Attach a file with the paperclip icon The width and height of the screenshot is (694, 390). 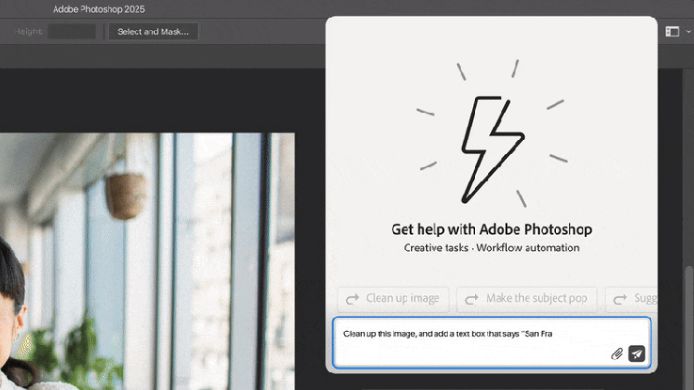(617, 354)
